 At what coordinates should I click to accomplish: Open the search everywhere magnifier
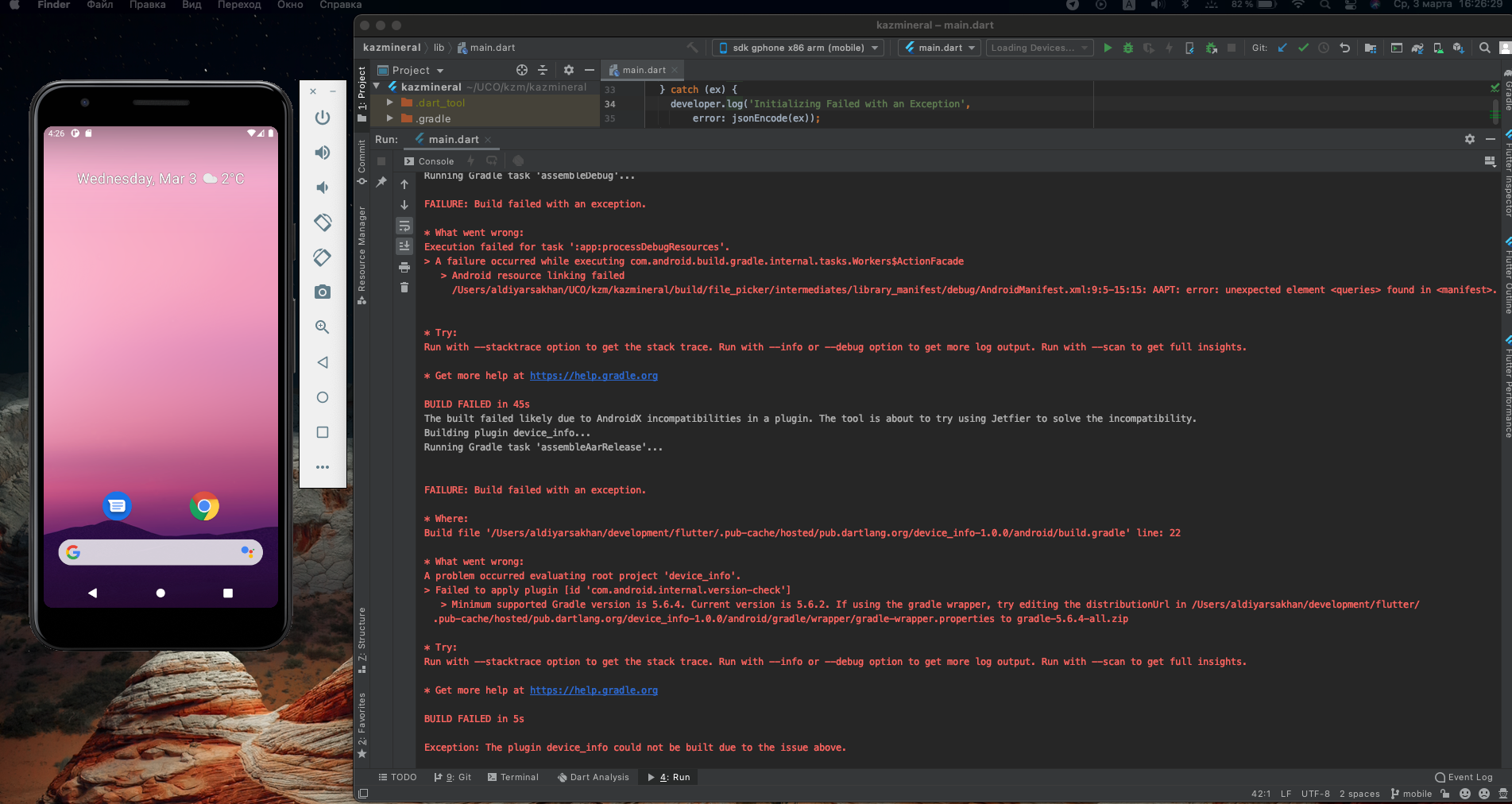pyautogui.click(x=1484, y=48)
